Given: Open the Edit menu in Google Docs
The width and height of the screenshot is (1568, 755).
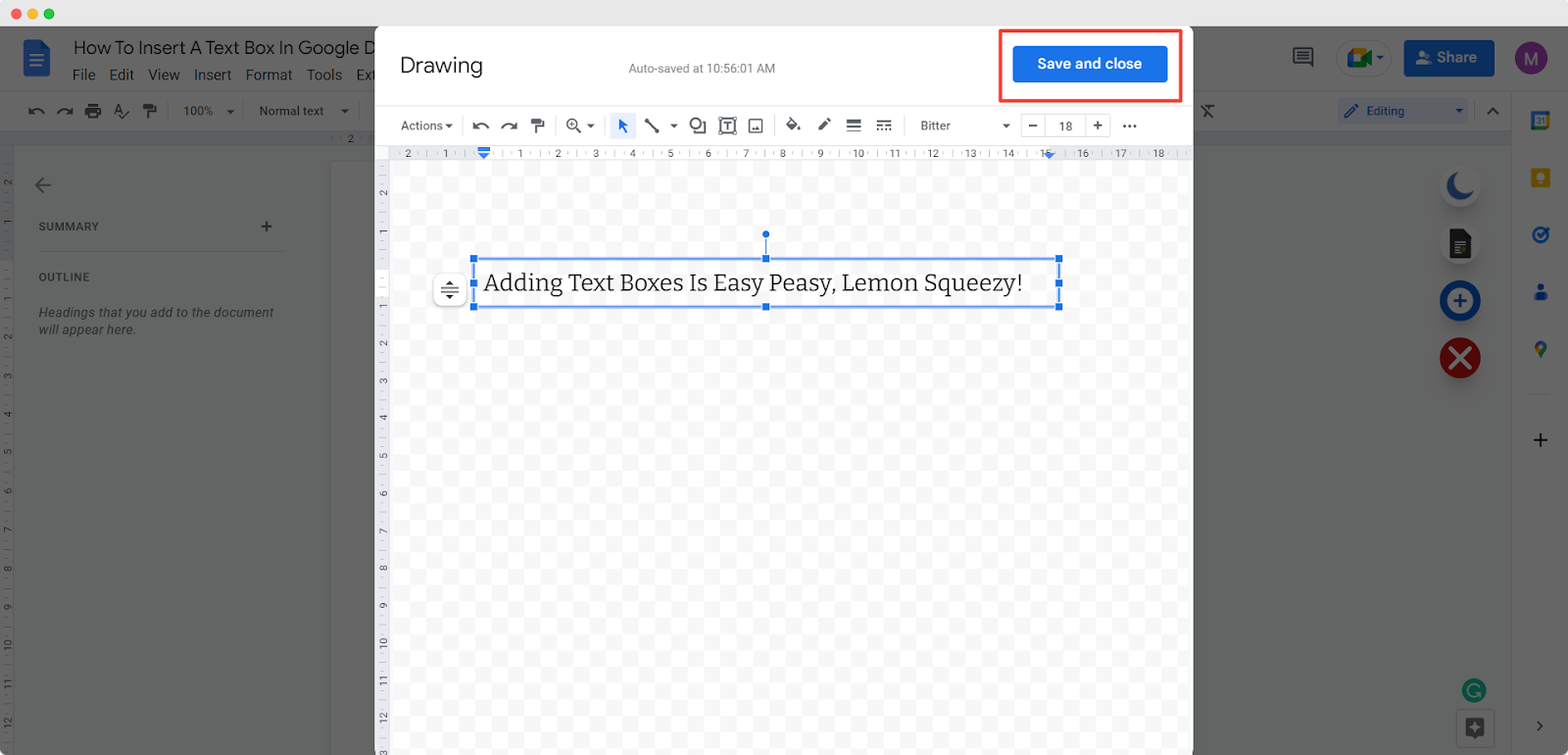Looking at the screenshot, I should pyautogui.click(x=122, y=75).
